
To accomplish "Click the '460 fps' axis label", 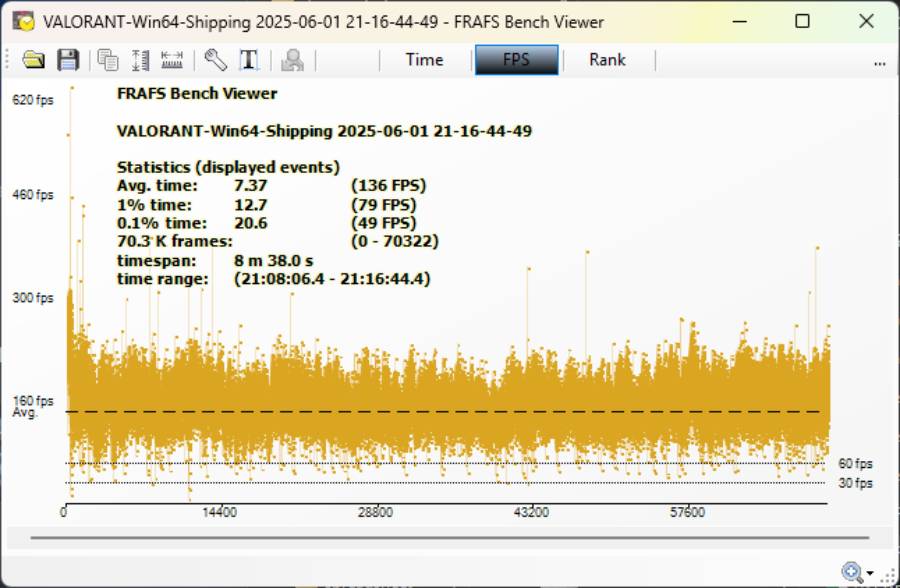I will pyautogui.click(x=33, y=195).
